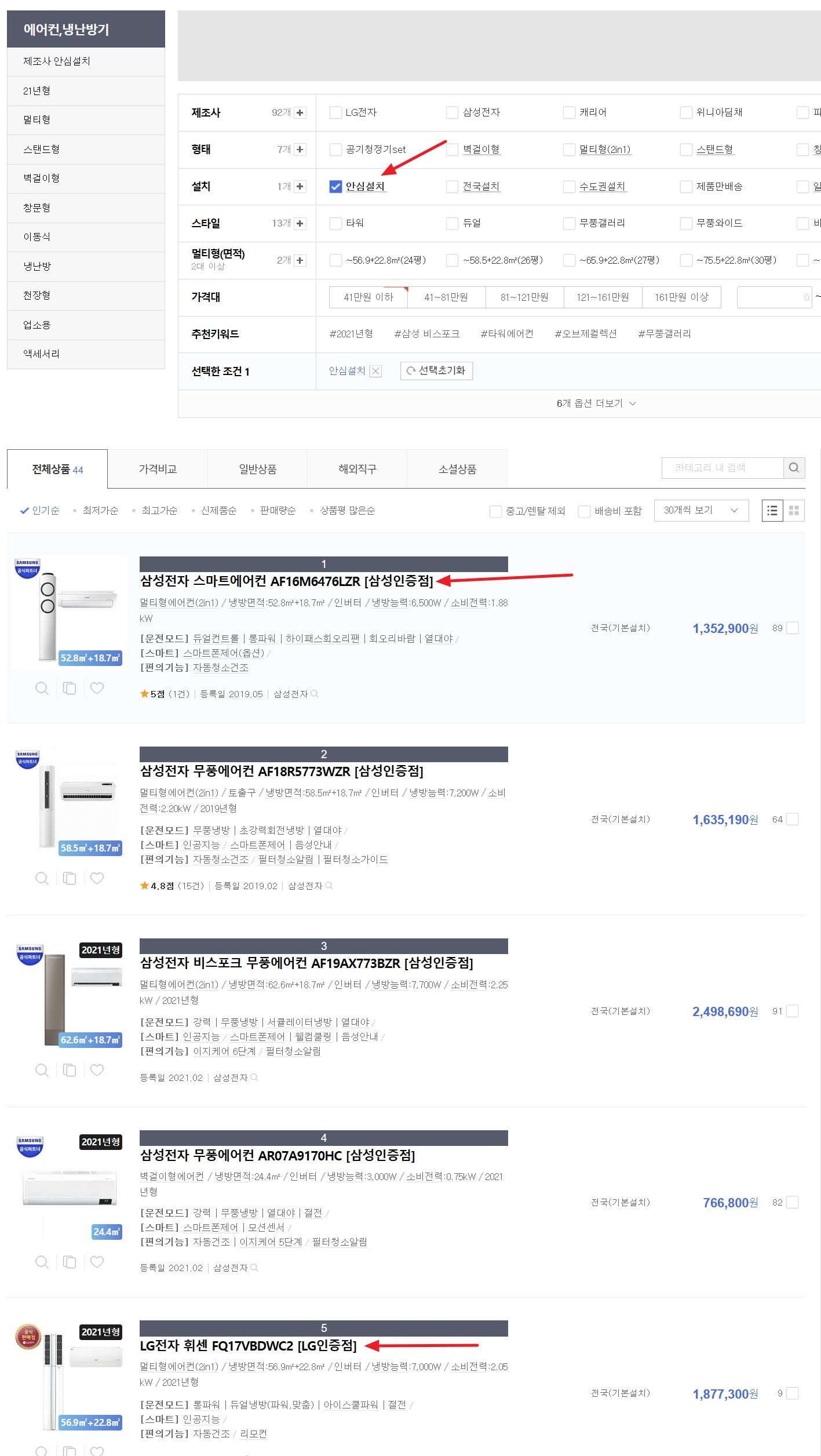Viewport: 821px width, 1456px height.
Task: Switch to list view layout icon
Action: point(772,511)
